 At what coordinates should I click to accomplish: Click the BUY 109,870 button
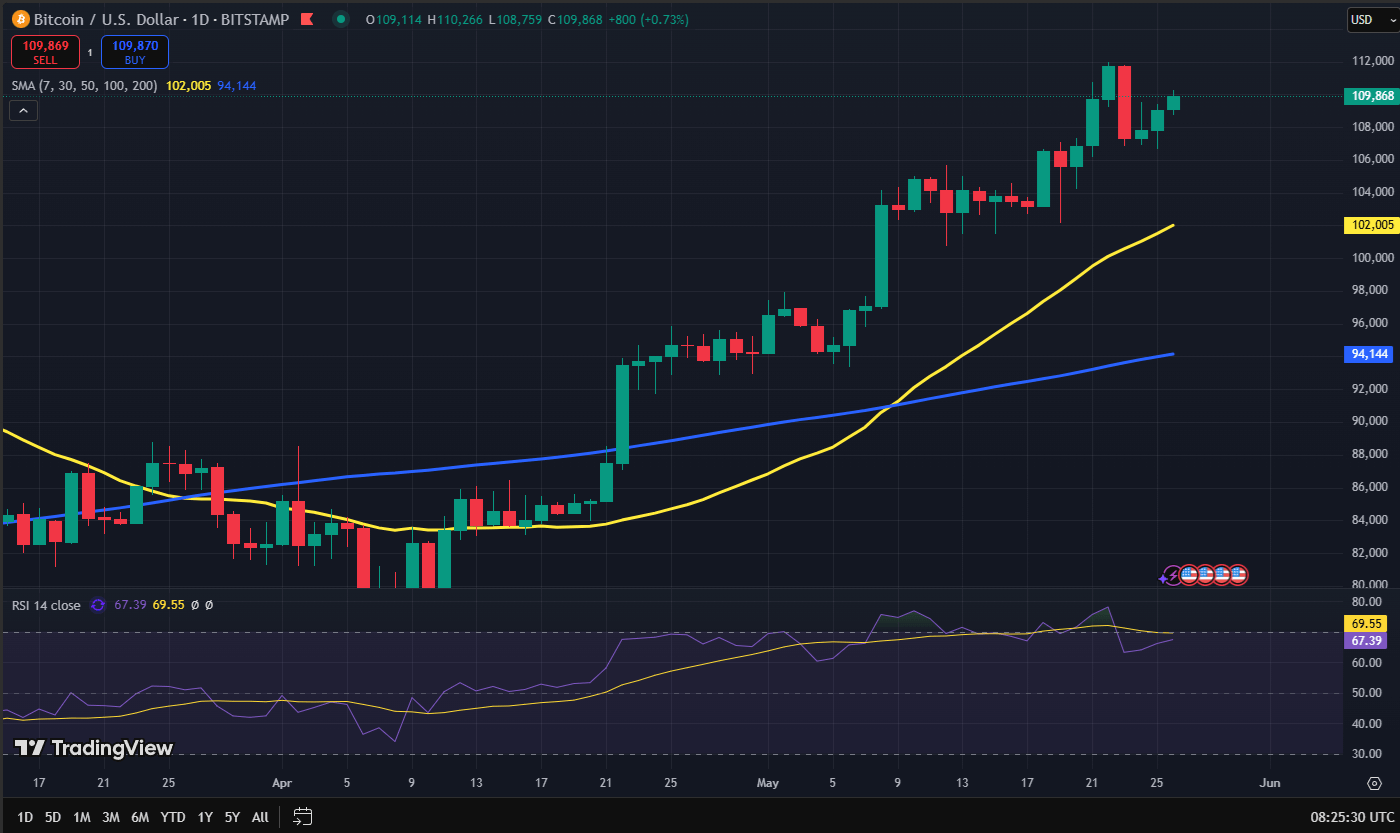135,52
